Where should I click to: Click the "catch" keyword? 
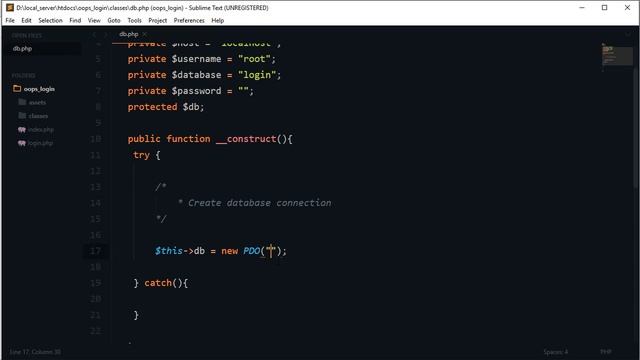[158, 283]
